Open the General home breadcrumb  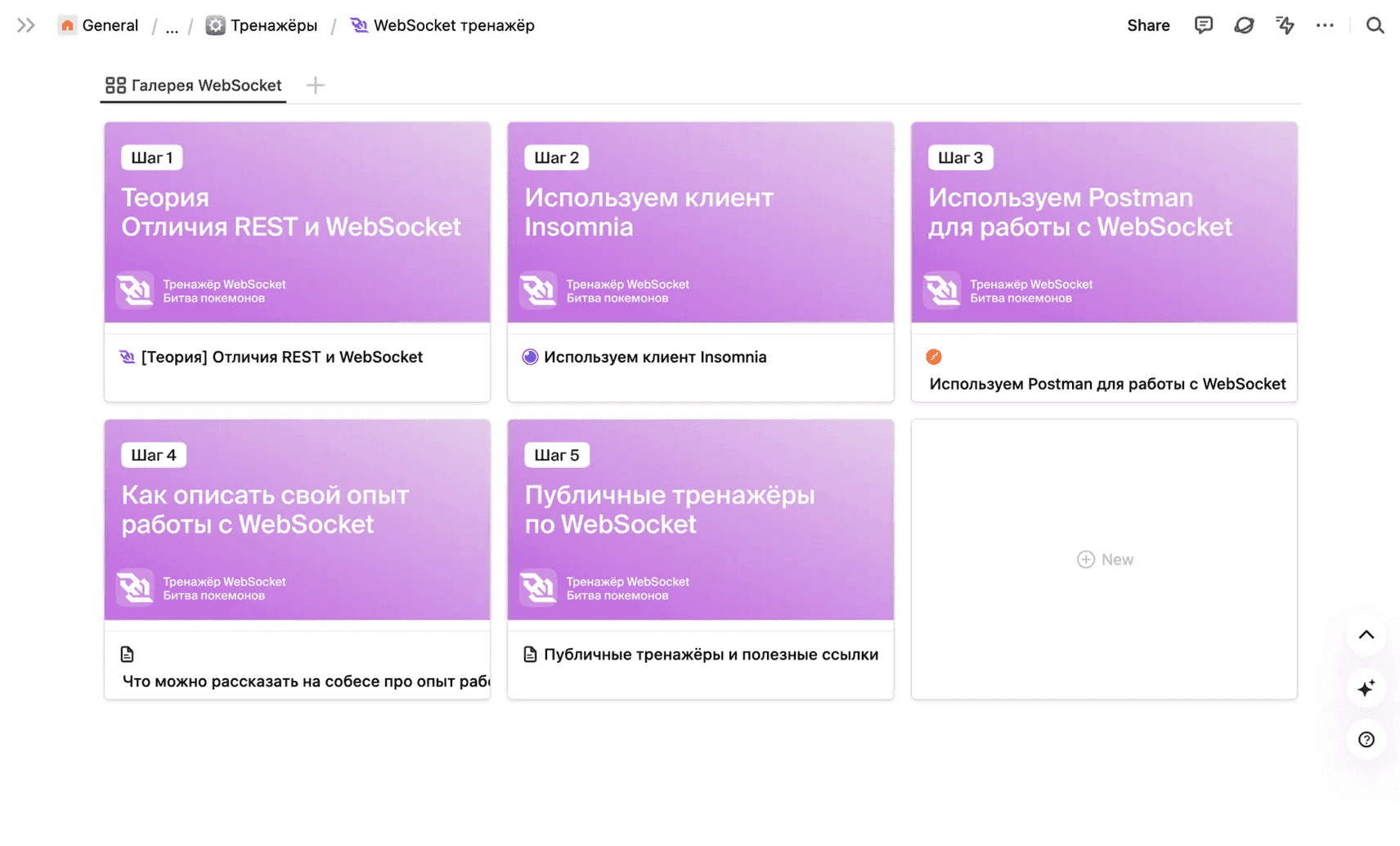98,25
